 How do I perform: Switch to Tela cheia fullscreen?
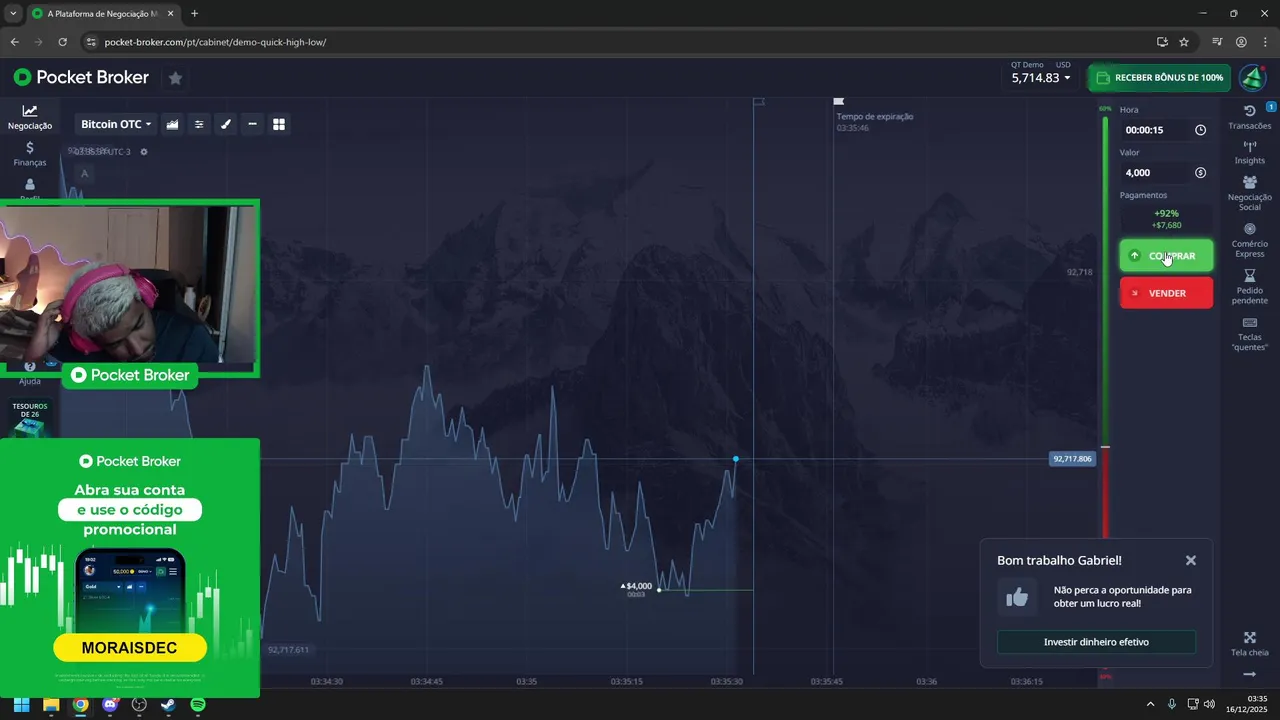tap(1249, 644)
